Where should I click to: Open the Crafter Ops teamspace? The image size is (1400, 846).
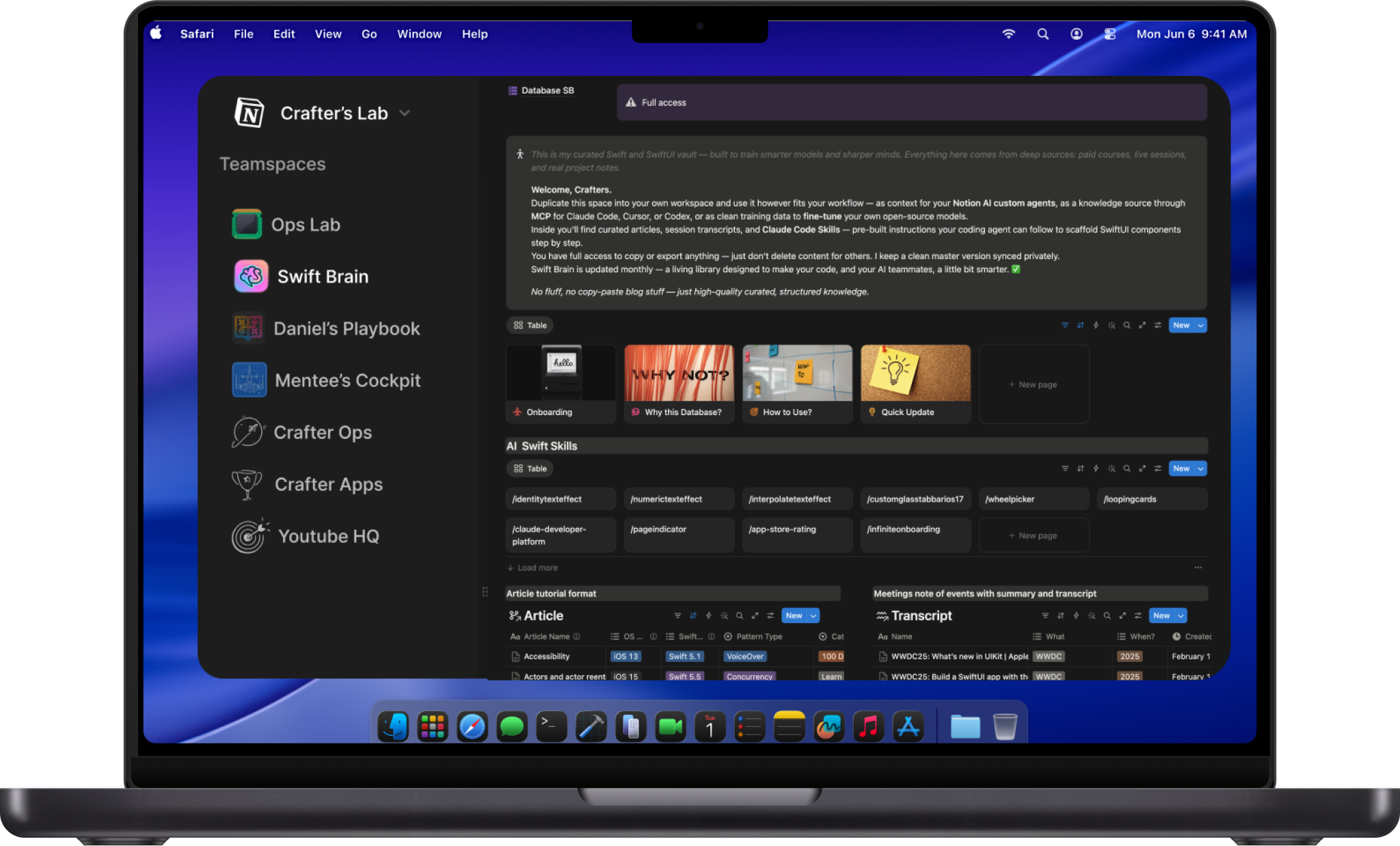pyautogui.click(x=301, y=432)
